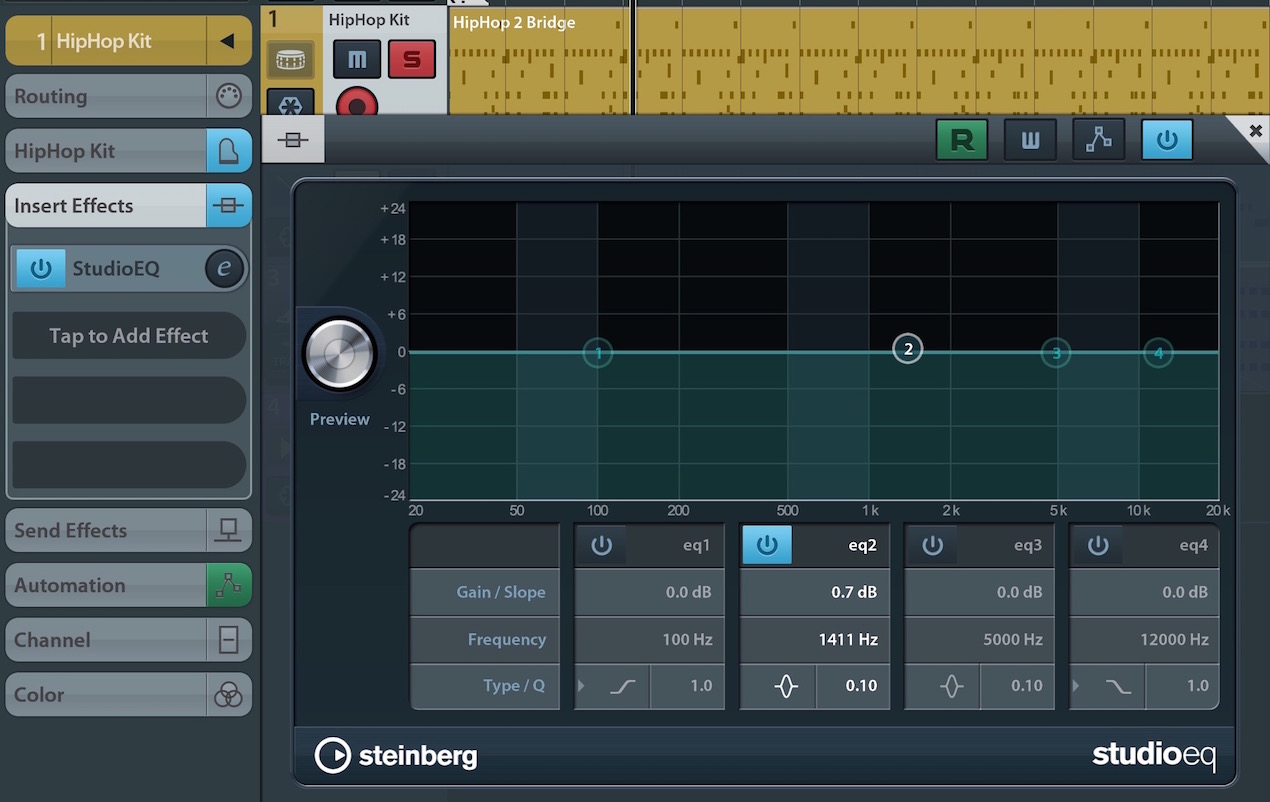The height and width of the screenshot is (802, 1270).
Task: Bypass the StudioEQ insert with its power button
Action: pyautogui.click(x=41, y=269)
